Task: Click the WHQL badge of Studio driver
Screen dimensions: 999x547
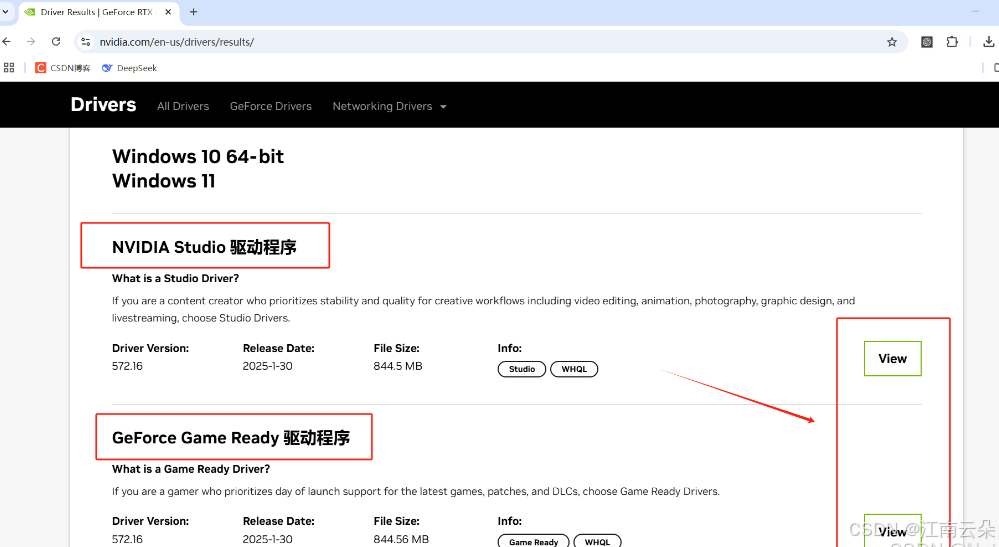Action: [x=574, y=369]
